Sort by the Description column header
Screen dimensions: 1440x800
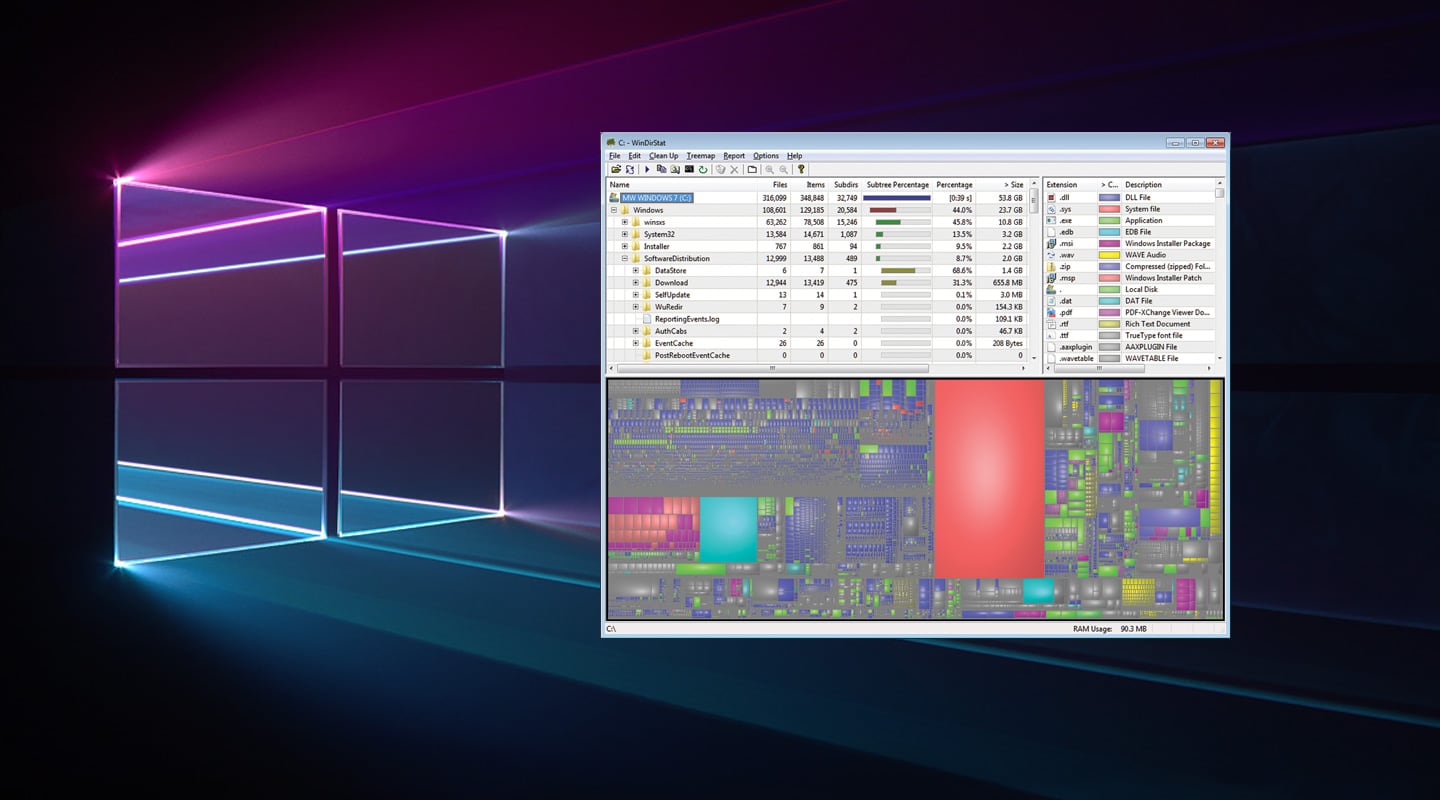tap(1168, 185)
